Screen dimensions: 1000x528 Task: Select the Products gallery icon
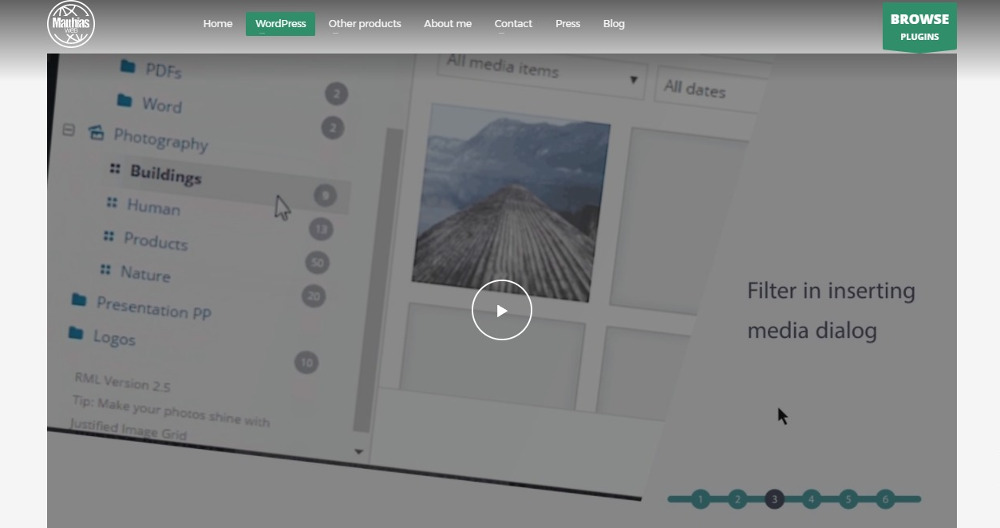108,236
